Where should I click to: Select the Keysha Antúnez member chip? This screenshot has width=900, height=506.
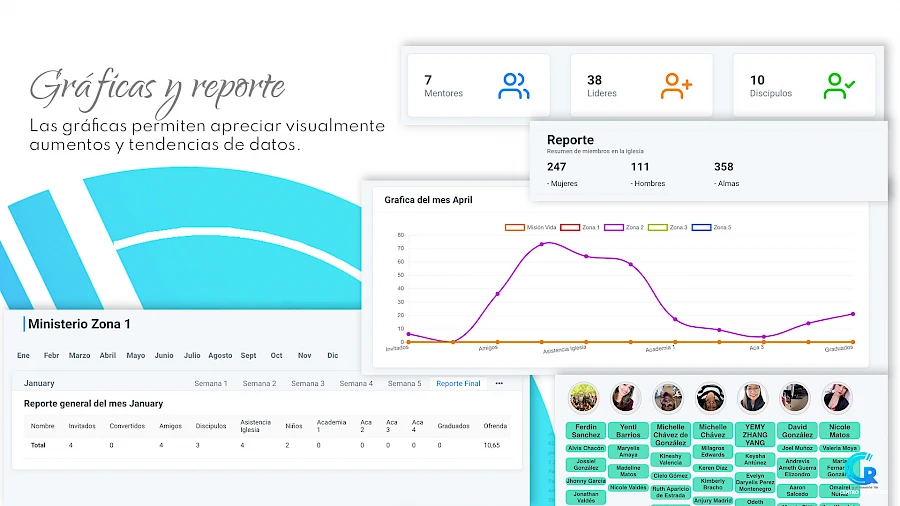(x=755, y=460)
